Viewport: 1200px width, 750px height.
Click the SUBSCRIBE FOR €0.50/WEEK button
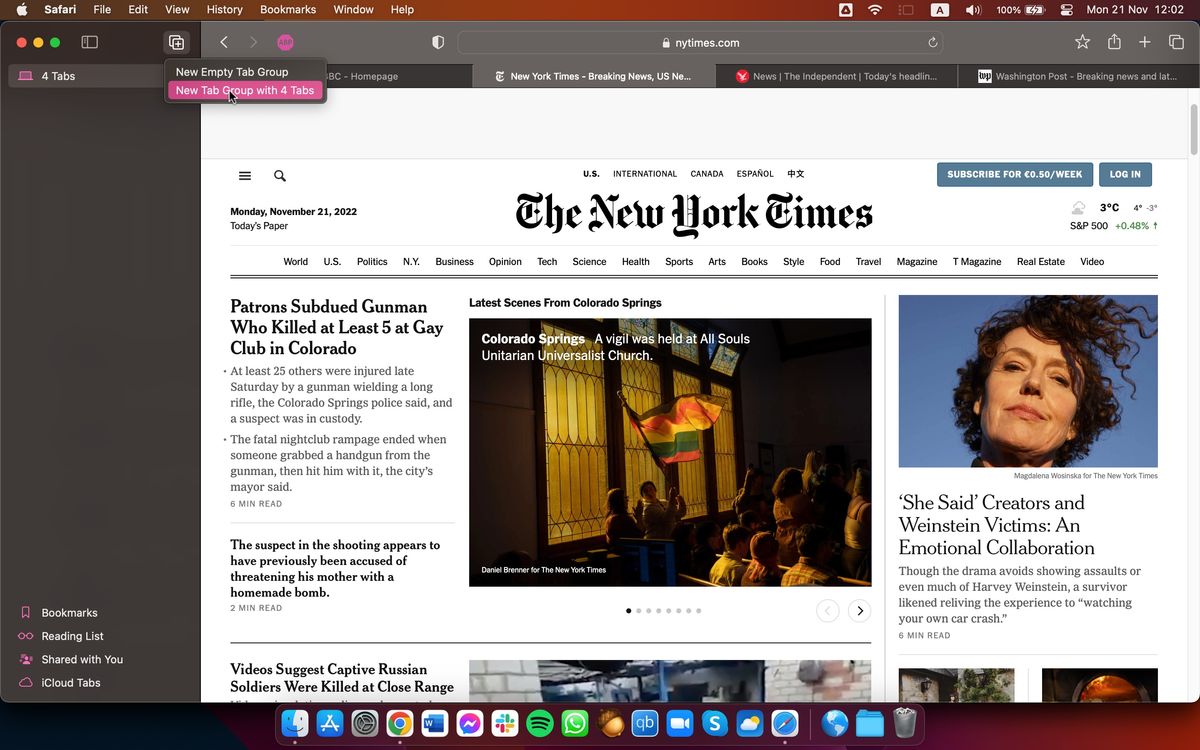point(1014,174)
